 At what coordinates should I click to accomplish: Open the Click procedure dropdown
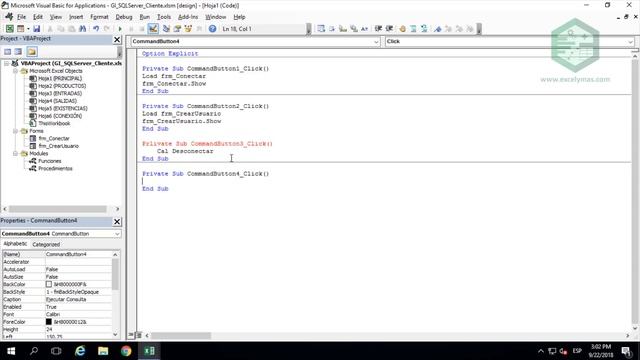point(630,42)
